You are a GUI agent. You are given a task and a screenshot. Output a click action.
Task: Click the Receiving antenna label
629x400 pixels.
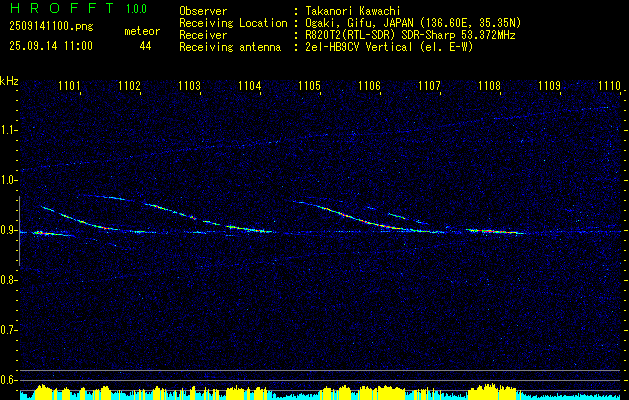(x=230, y=47)
